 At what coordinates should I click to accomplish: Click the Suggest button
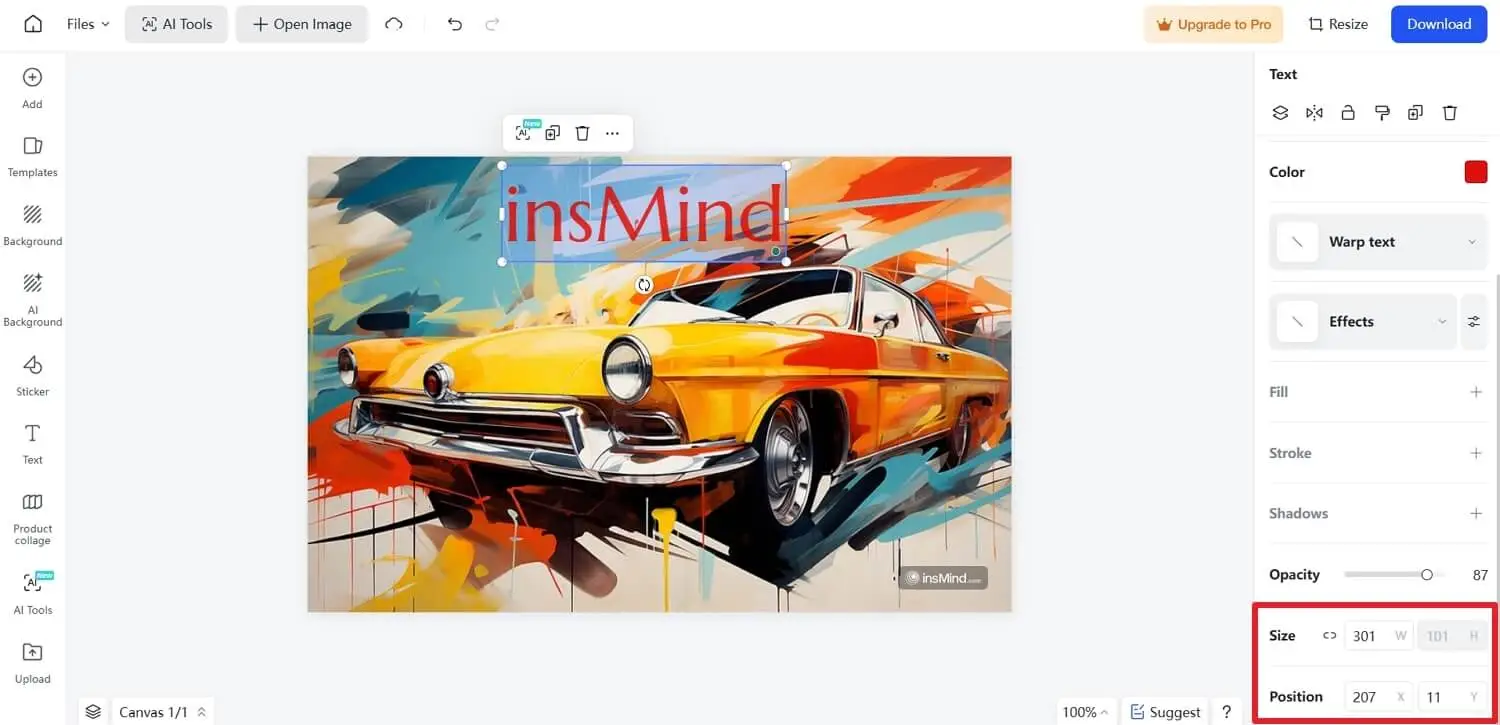pyautogui.click(x=1164, y=712)
